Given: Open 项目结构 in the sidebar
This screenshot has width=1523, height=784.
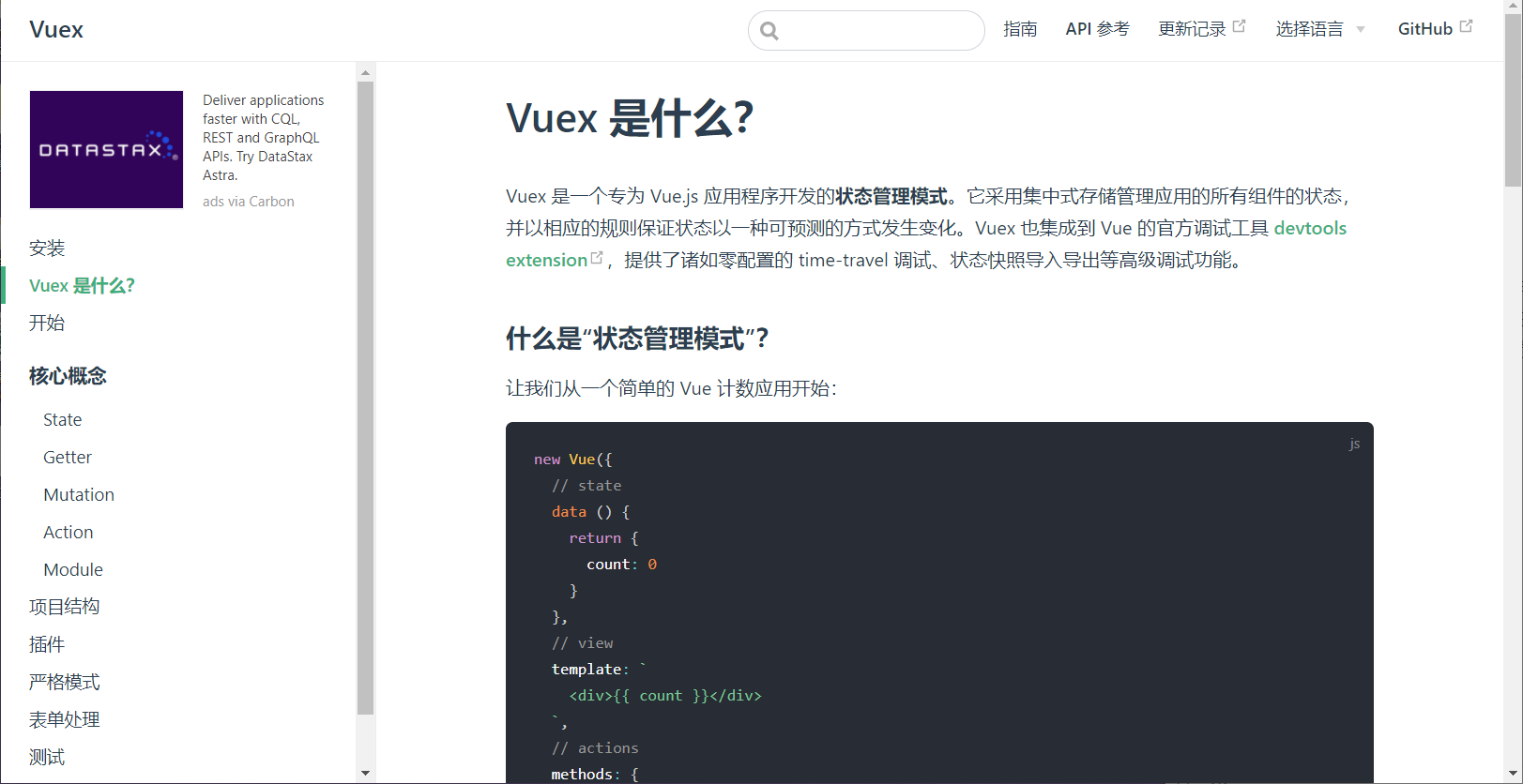Looking at the screenshot, I should click(x=65, y=607).
